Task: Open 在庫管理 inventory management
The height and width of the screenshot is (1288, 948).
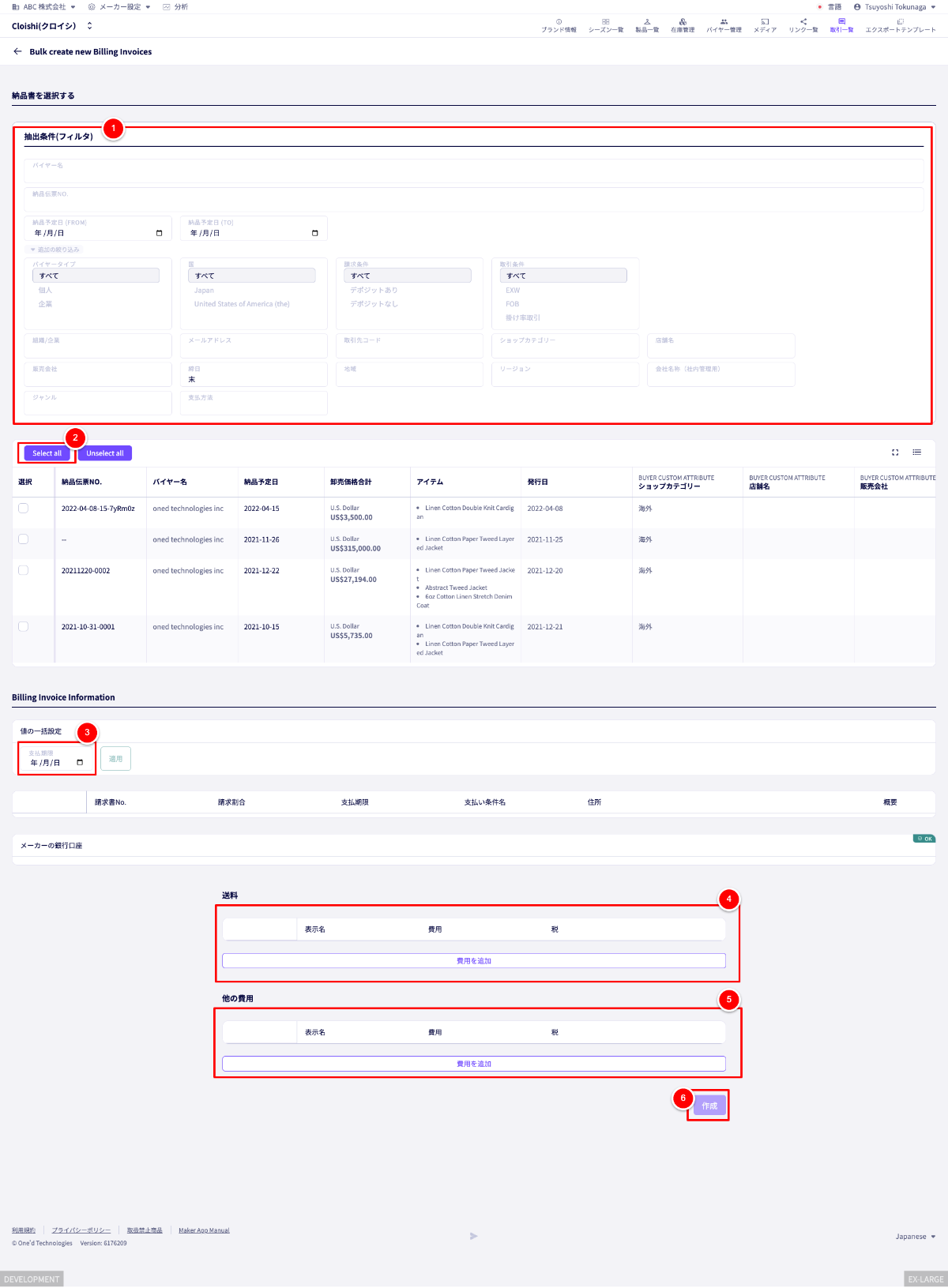Action: point(683,25)
